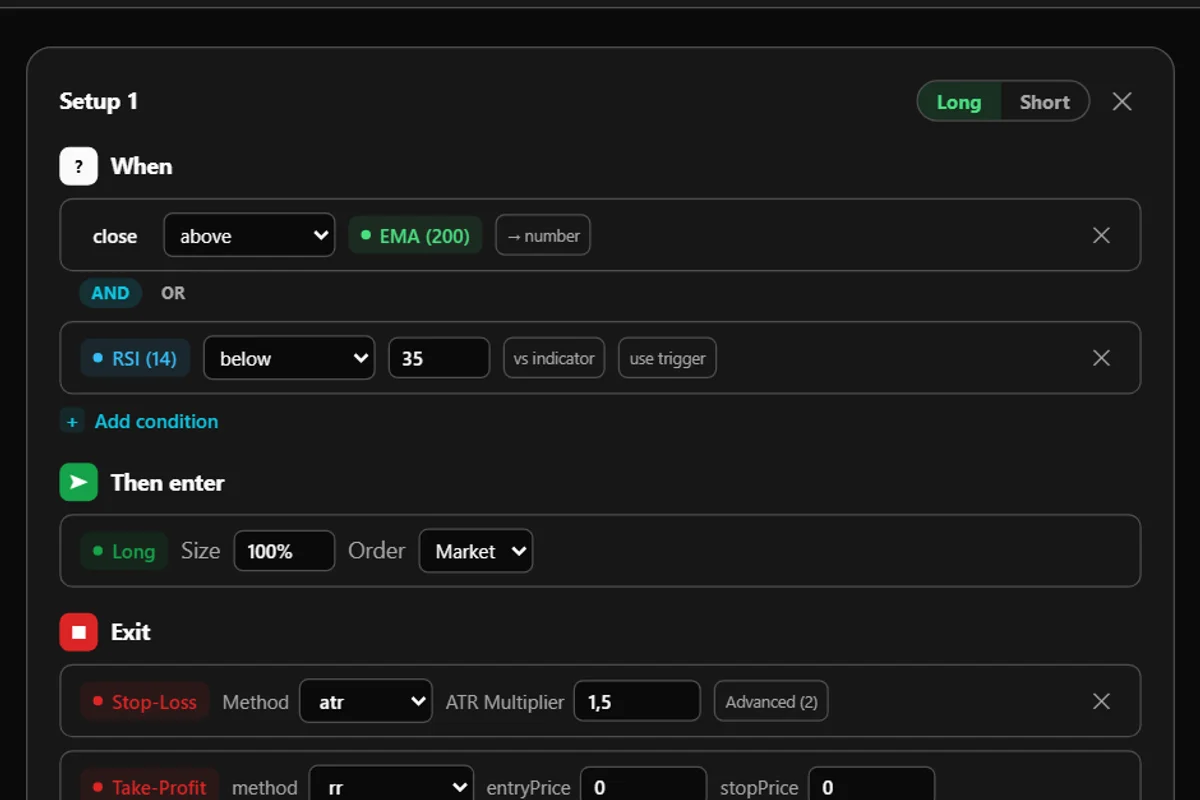Remove the close above EMA condition
1200x800 pixels.
[x=1101, y=235]
